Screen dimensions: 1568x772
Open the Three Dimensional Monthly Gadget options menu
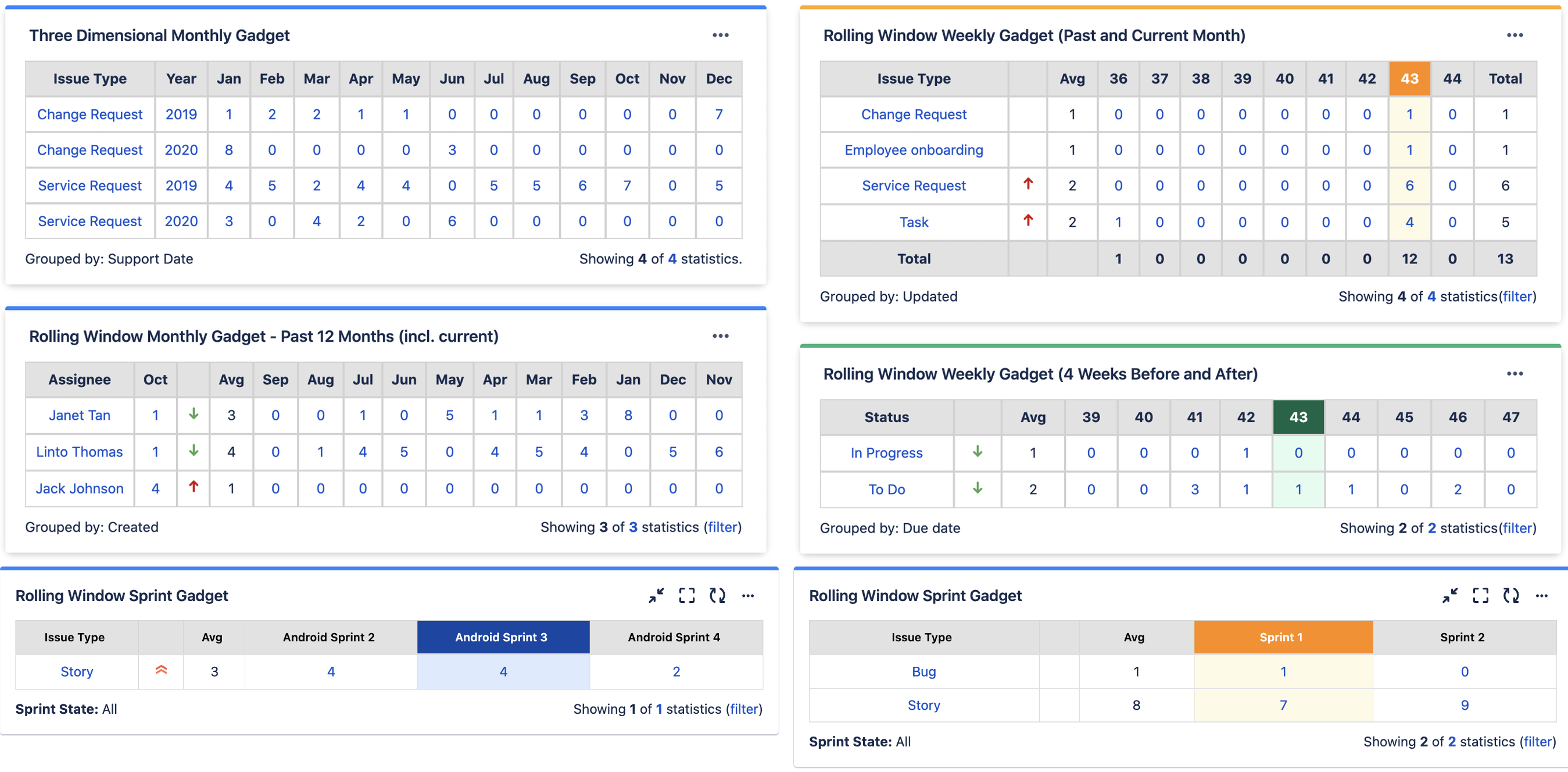point(720,35)
